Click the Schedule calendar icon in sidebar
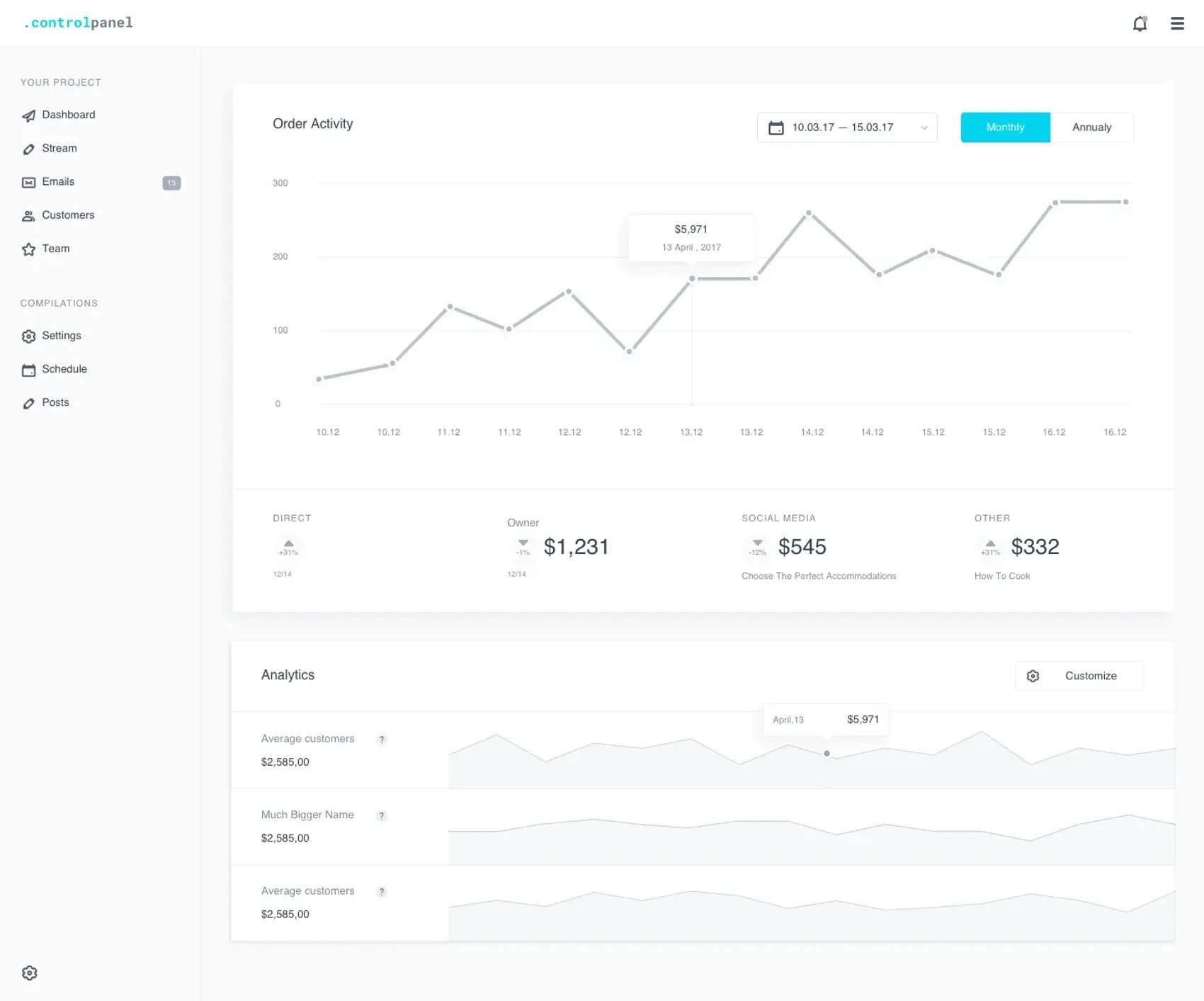Screen dimensions: 1204x1001 pos(28,370)
